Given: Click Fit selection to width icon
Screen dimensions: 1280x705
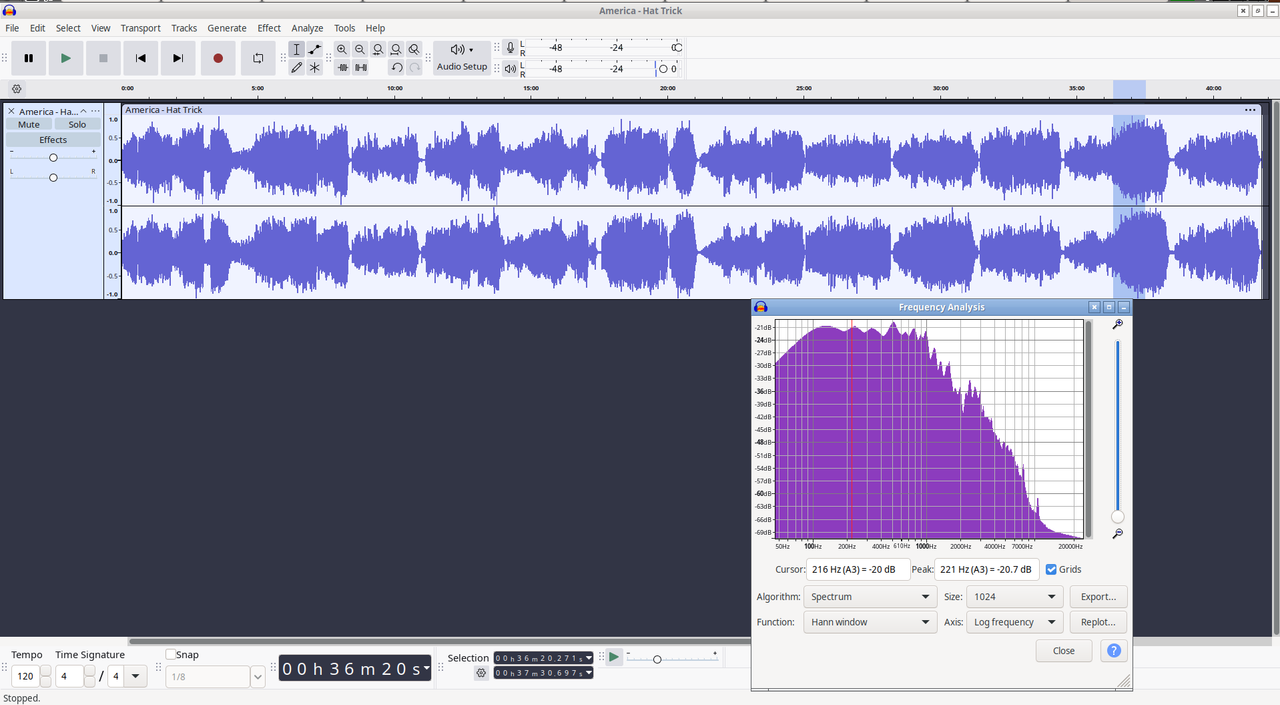Looking at the screenshot, I should pyautogui.click(x=378, y=49).
